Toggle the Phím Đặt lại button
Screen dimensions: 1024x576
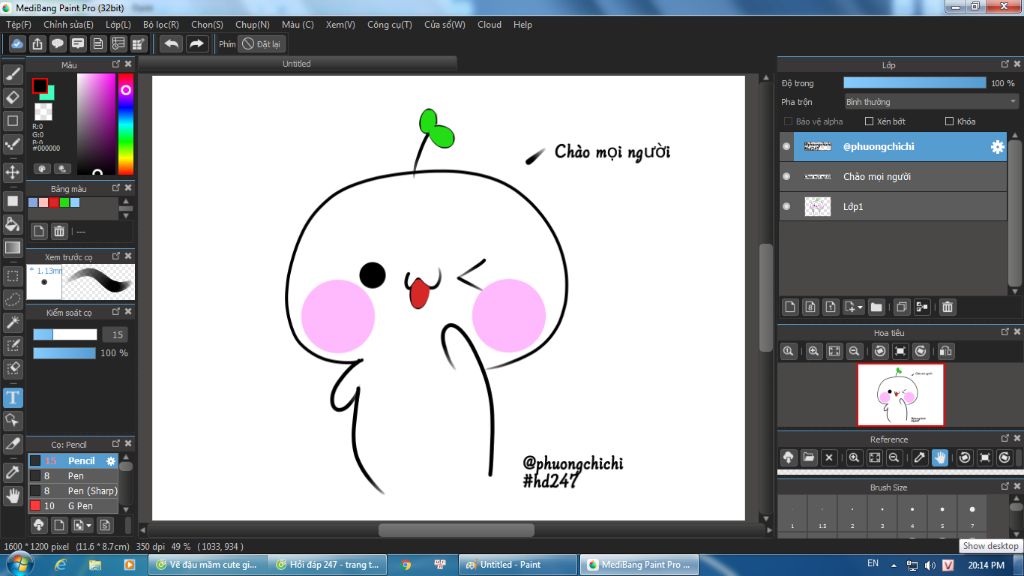click(x=261, y=44)
